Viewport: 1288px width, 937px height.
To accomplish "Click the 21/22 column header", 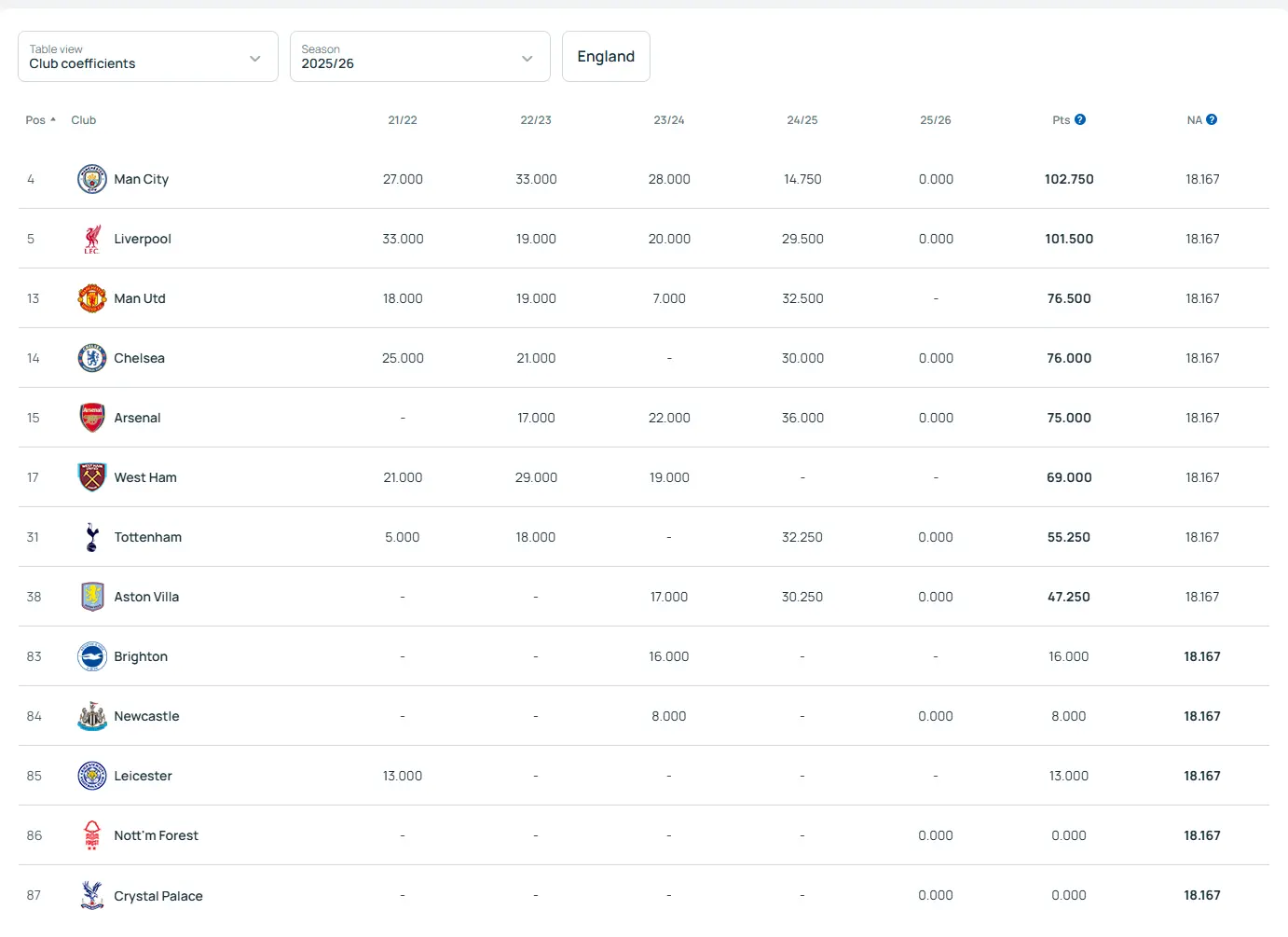I will pyautogui.click(x=403, y=120).
